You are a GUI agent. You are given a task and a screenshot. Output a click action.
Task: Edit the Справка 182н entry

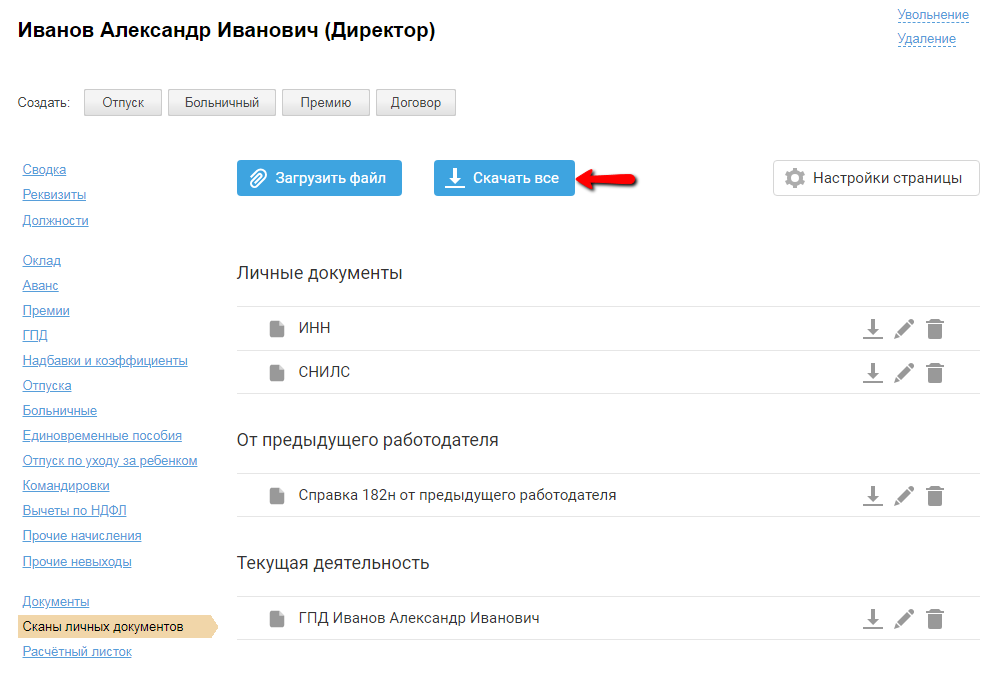tap(904, 496)
